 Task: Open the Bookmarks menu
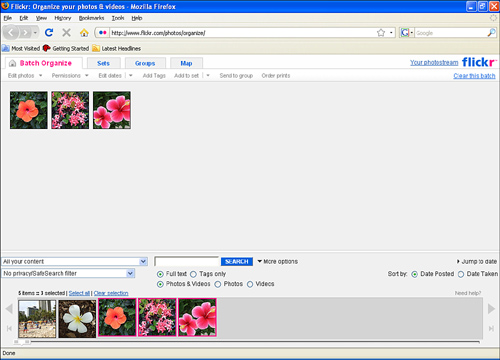(91, 18)
